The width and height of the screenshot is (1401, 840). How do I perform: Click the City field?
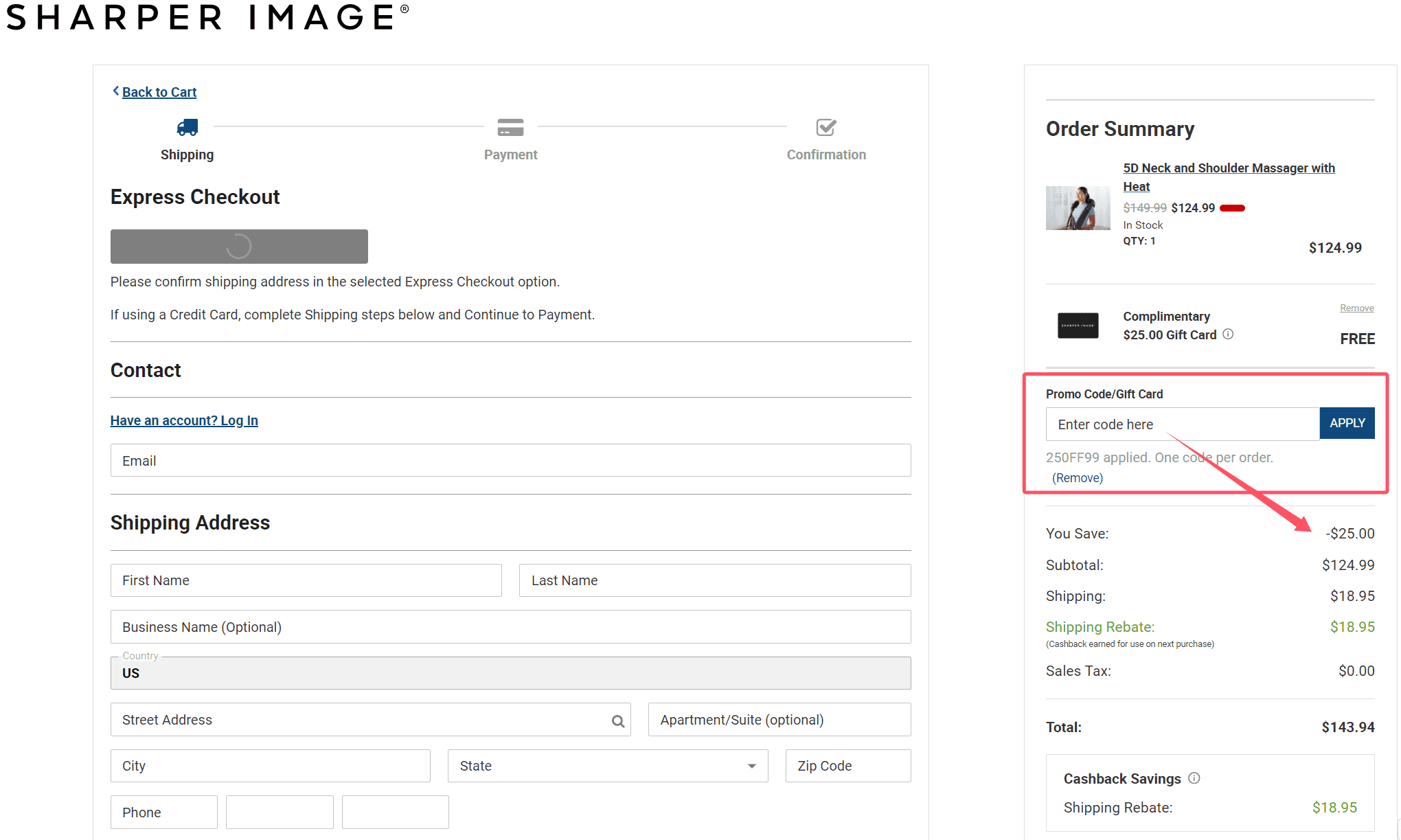pyautogui.click(x=270, y=766)
